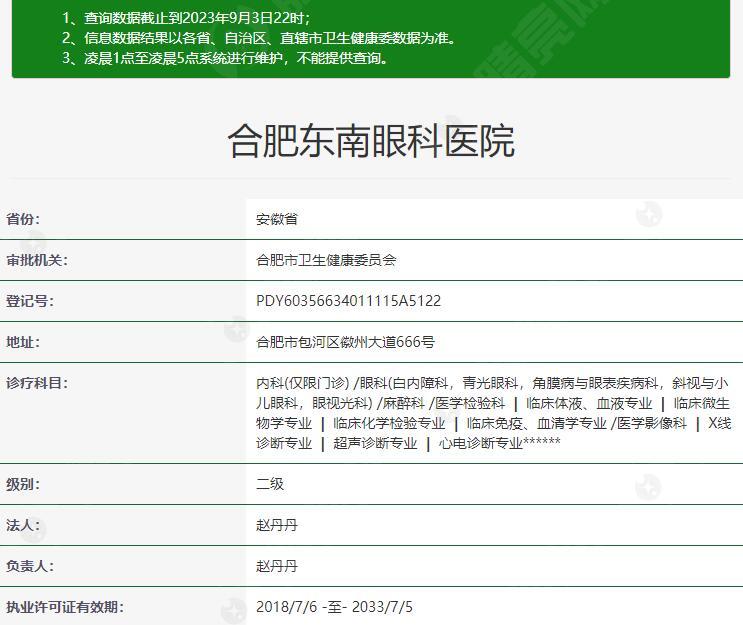
Task: Click the 级别 label
Action: tap(23, 484)
